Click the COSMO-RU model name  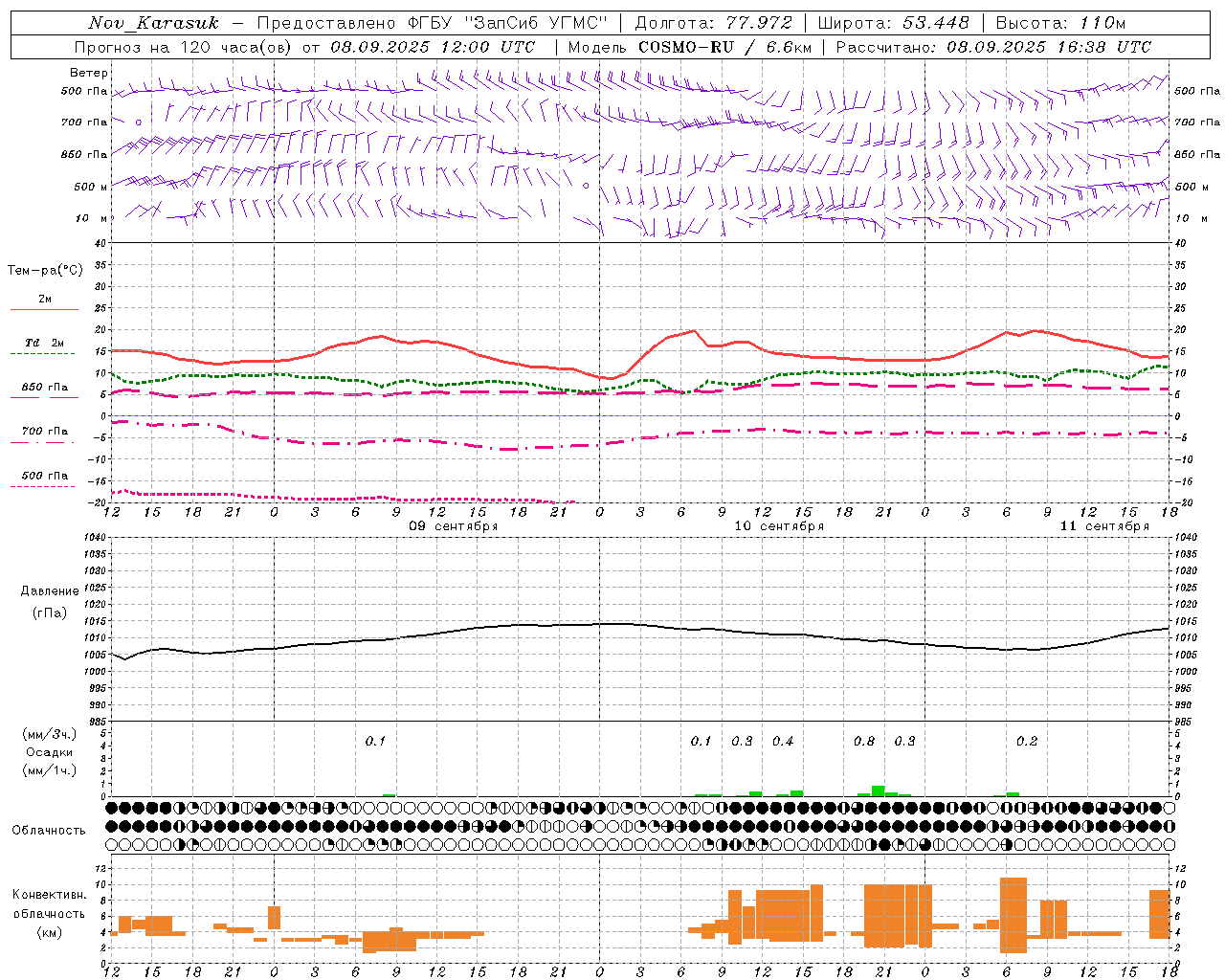[x=685, y=47]
